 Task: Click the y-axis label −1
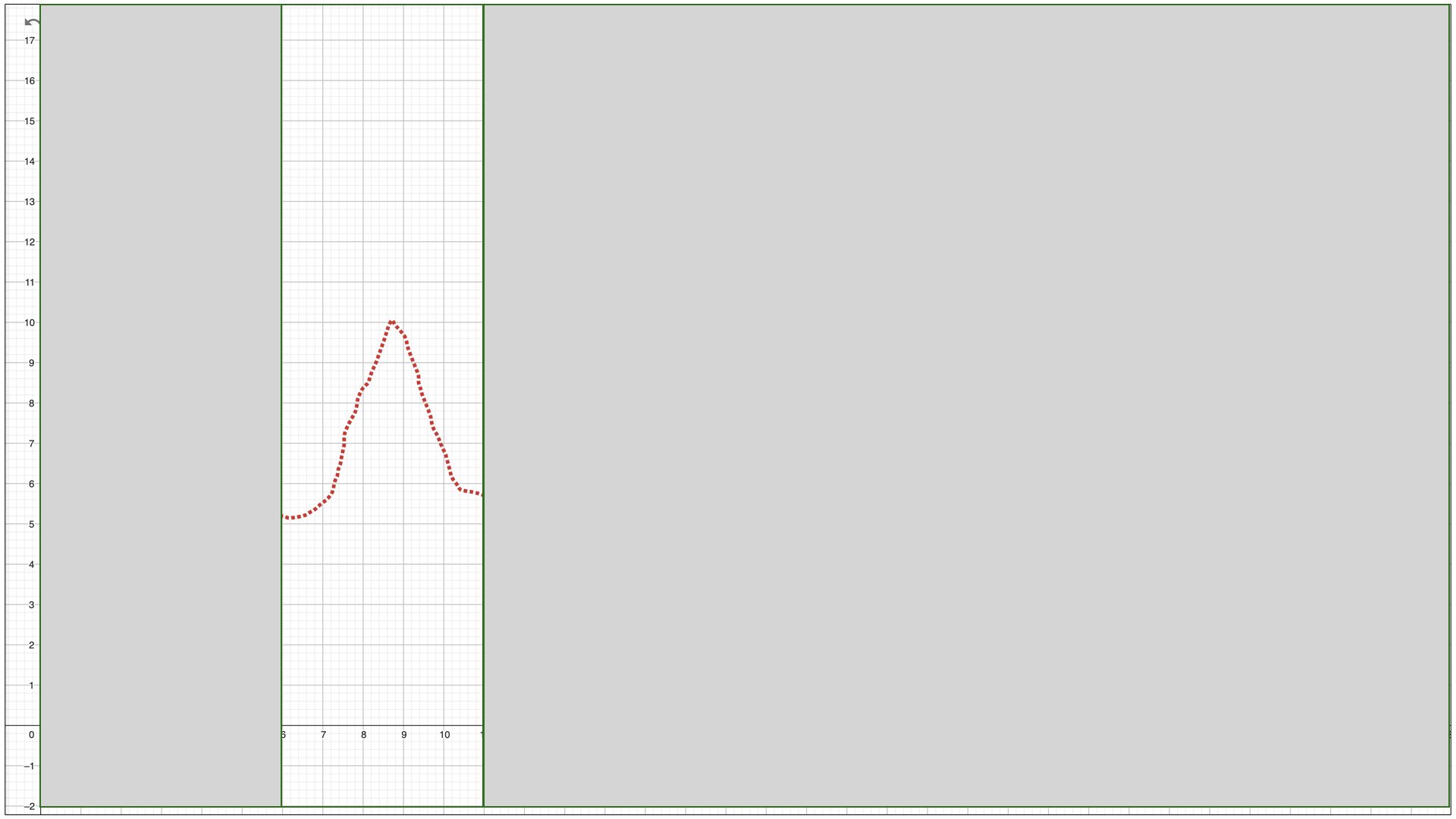[29, 766]
